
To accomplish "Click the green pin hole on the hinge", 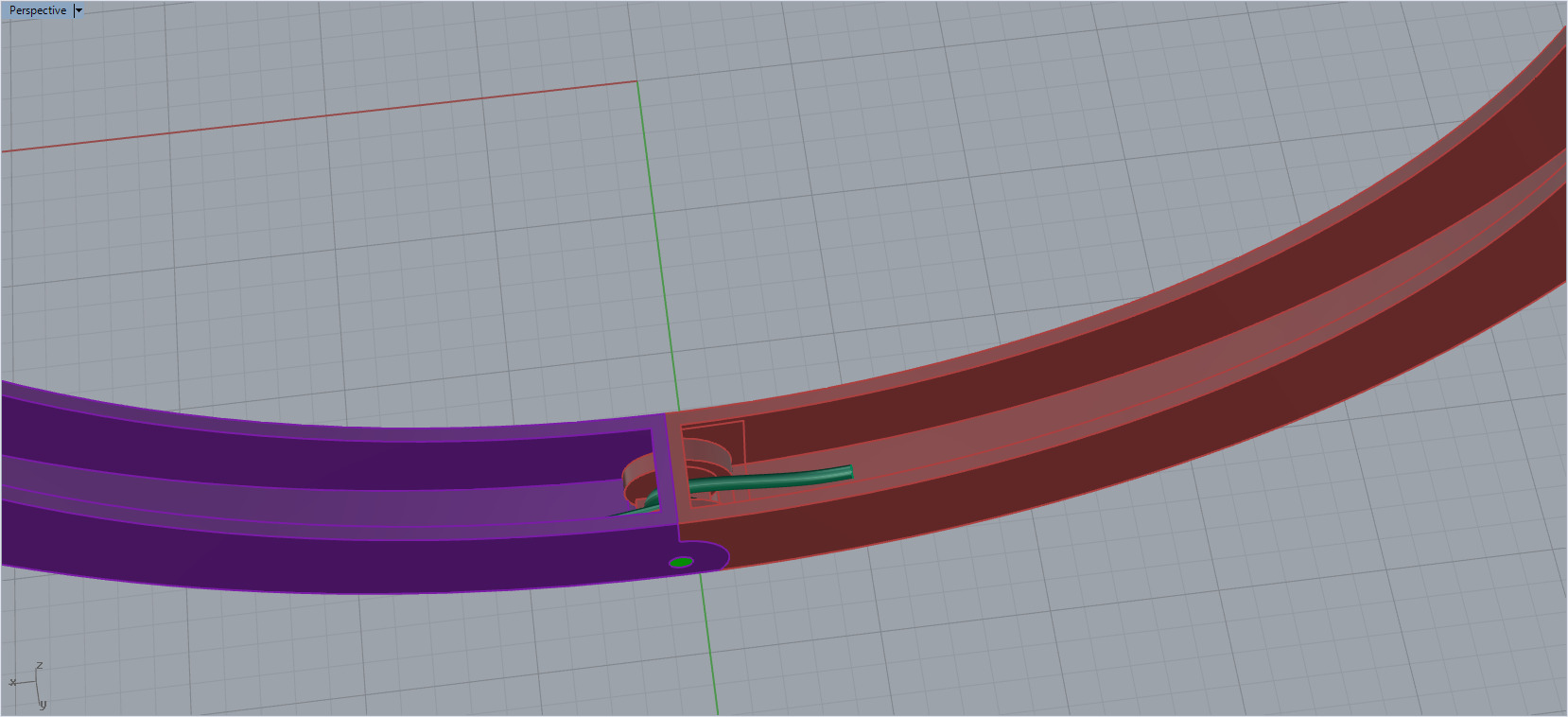I will (681, 563).
